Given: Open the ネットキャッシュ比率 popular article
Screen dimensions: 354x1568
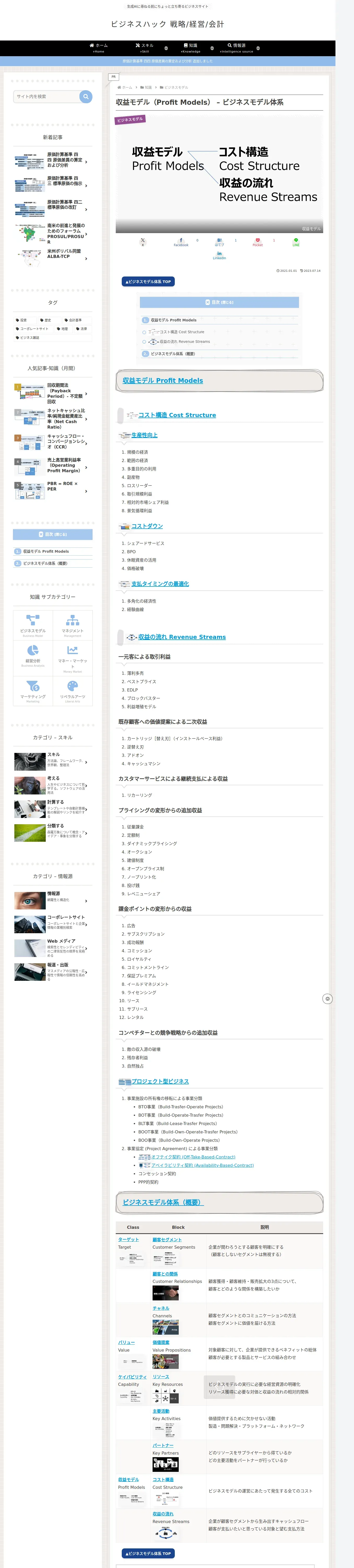Looking at the screenshot, I should pyautogui.click(x=53, y=419).
